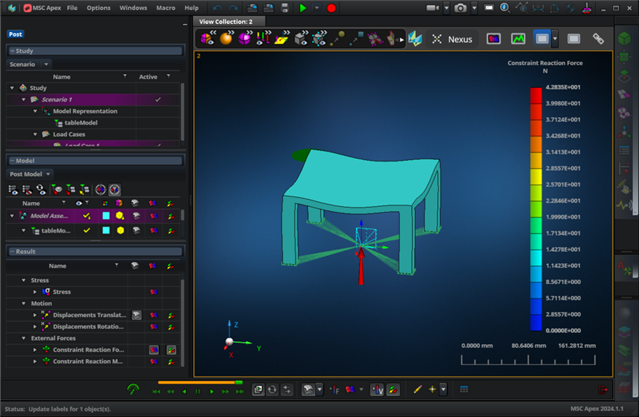
Task: Collapse the Load Cases node
Action: pos(35,134)
